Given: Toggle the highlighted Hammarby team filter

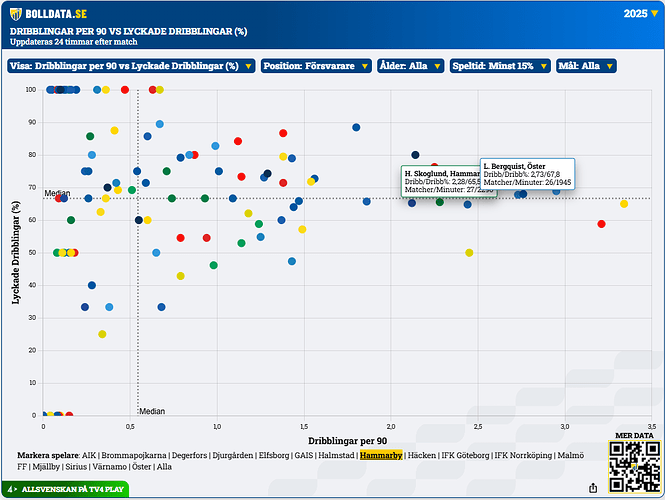Looking at the screenshot, I should click(x=381, y=455).
